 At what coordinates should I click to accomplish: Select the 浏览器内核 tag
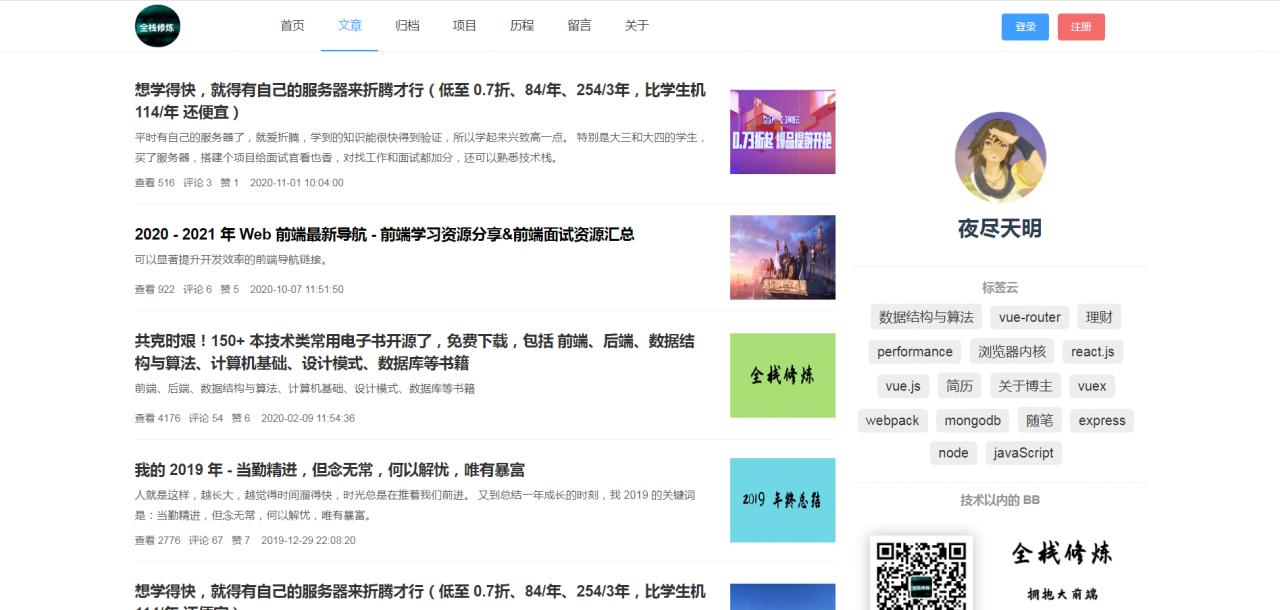coord(1012,352)
